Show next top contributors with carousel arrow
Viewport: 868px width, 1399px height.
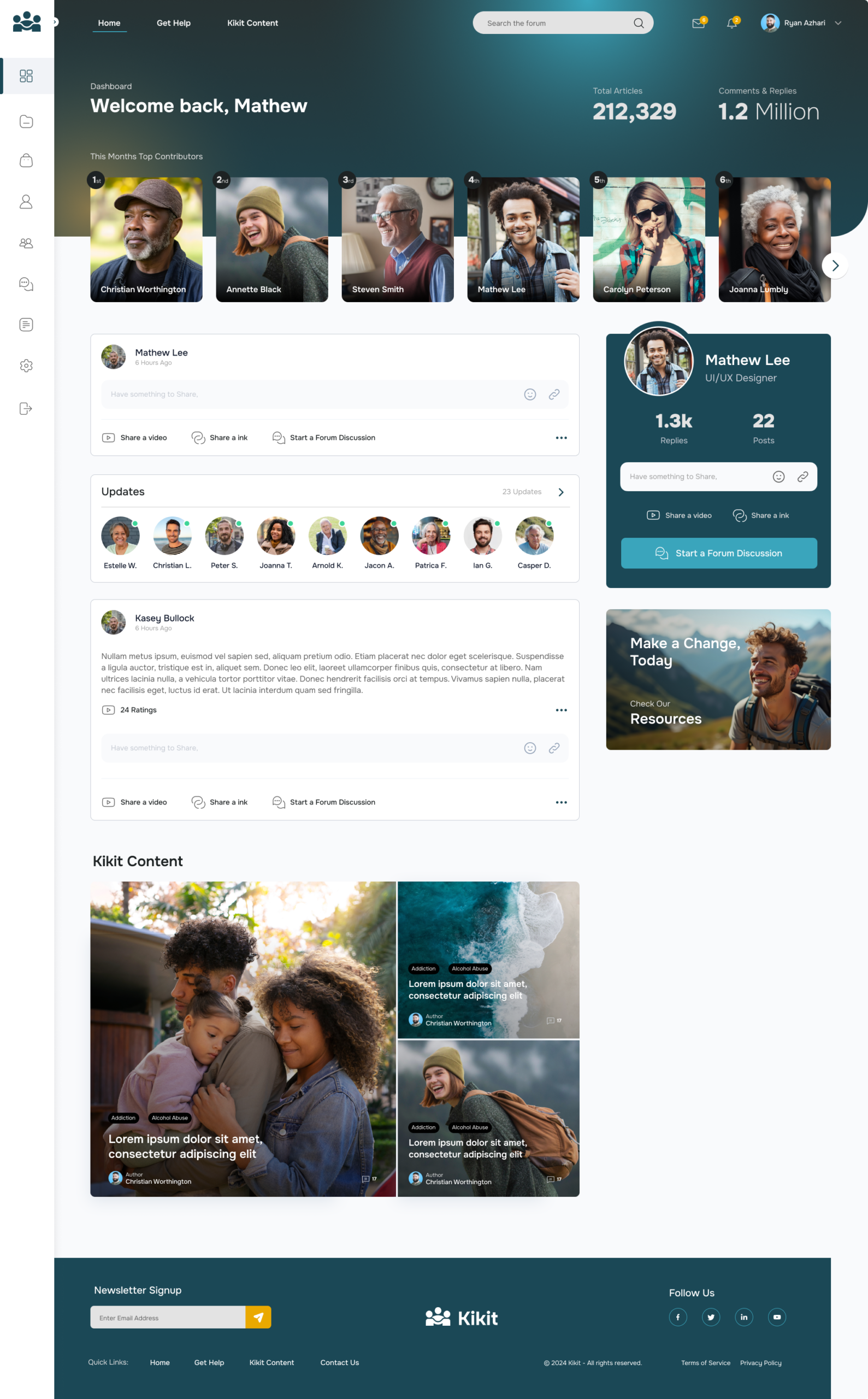[835, 266]
